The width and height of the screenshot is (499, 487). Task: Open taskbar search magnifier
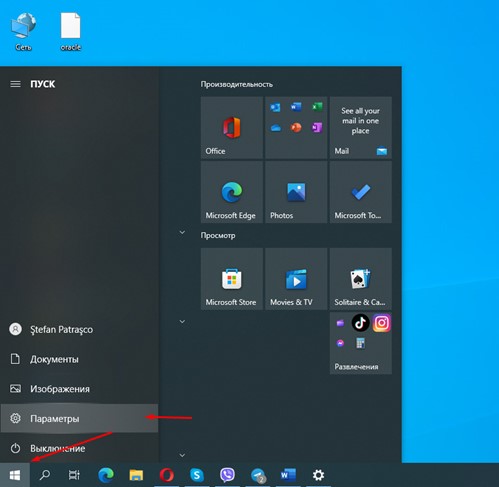point(45,475)
